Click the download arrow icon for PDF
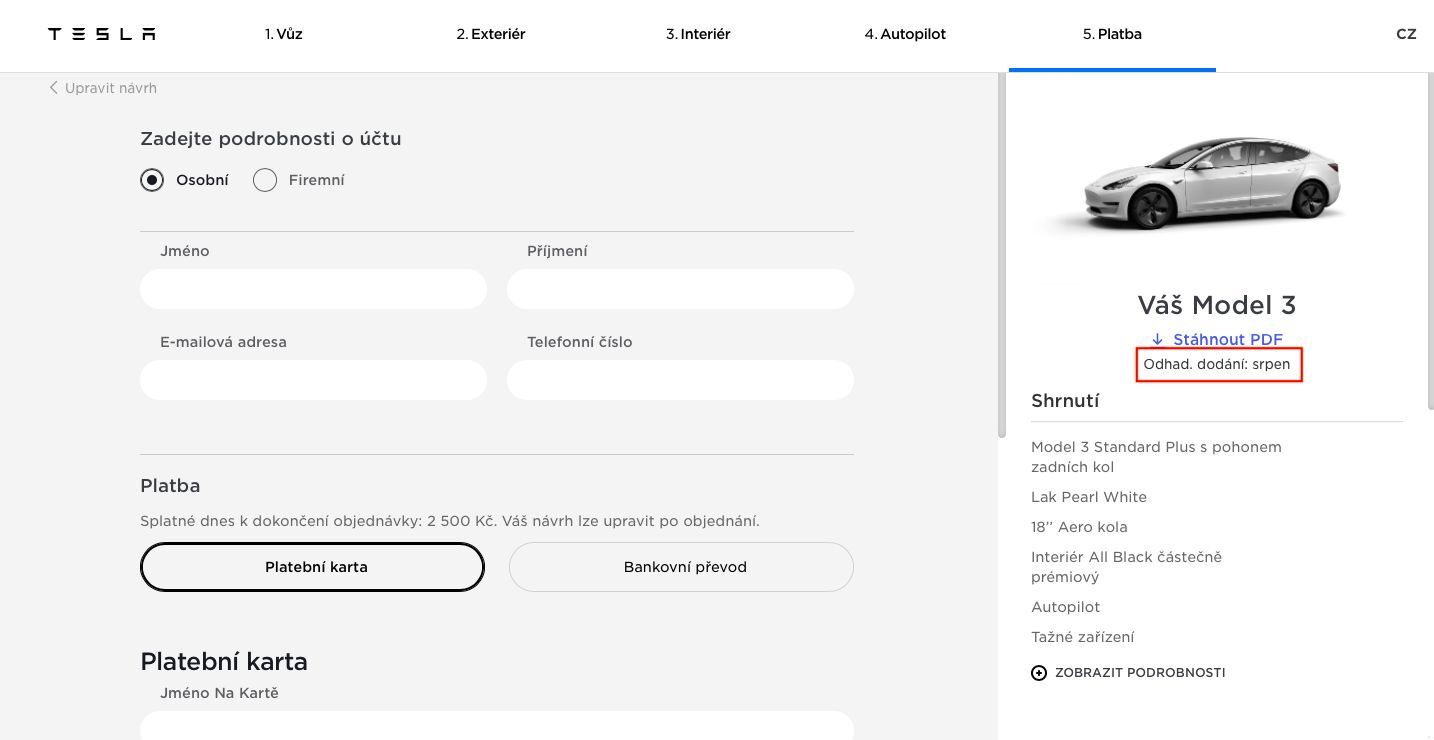Viewport: 1434px width, 740px height. click(1157, 340)
